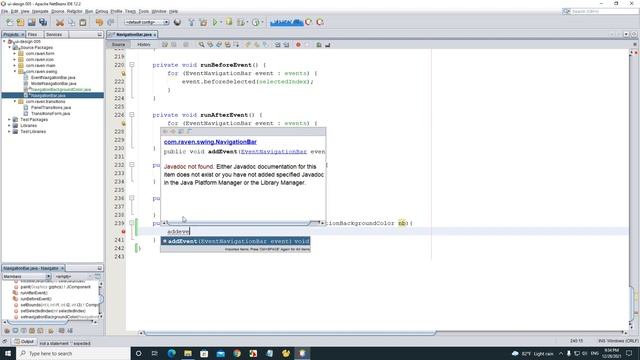Image resolution: width=640 pixels, height=360 pixels.
Task: Select runAfterEvent() in Navigator list
Action: [34, 293]
